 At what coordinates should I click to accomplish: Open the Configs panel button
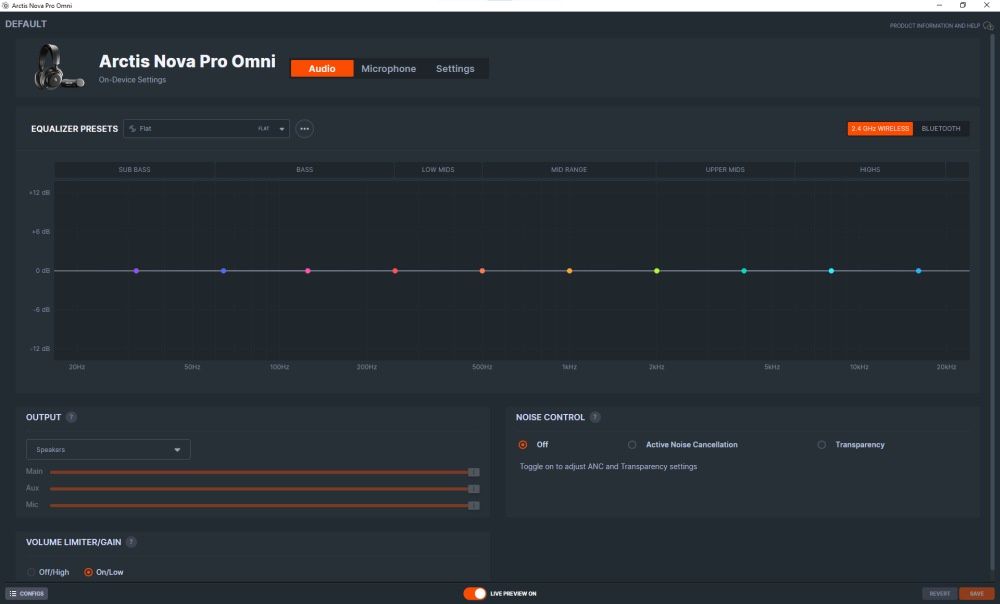[27, 594]
